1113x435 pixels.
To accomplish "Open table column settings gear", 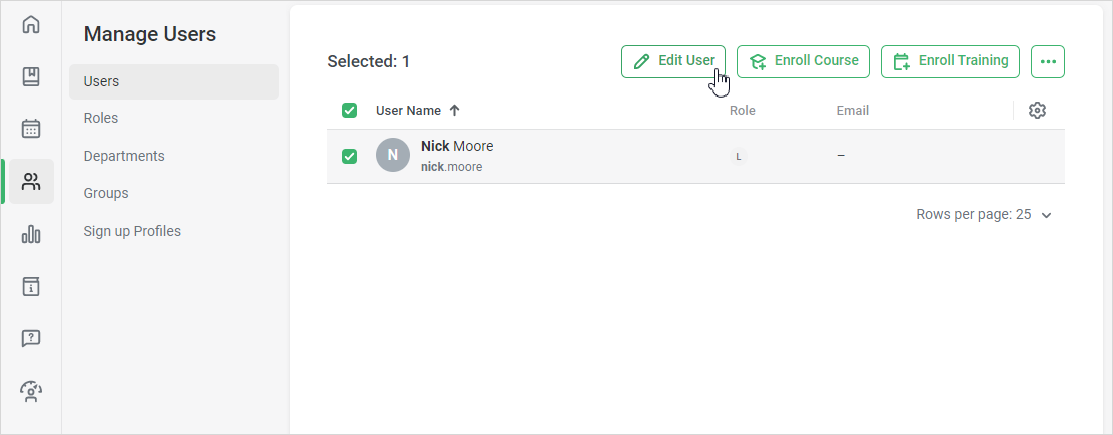I will point(1037,111).
